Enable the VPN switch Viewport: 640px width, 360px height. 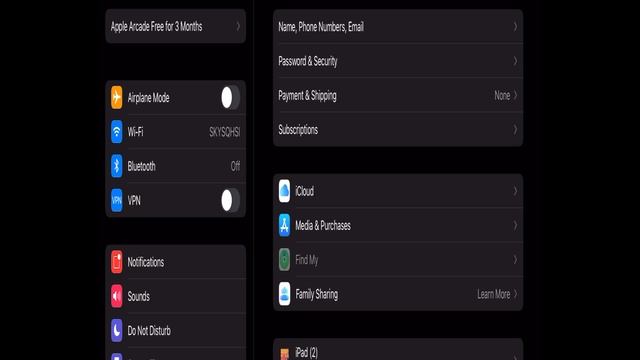pyautogui.click(x=230, y=200)
